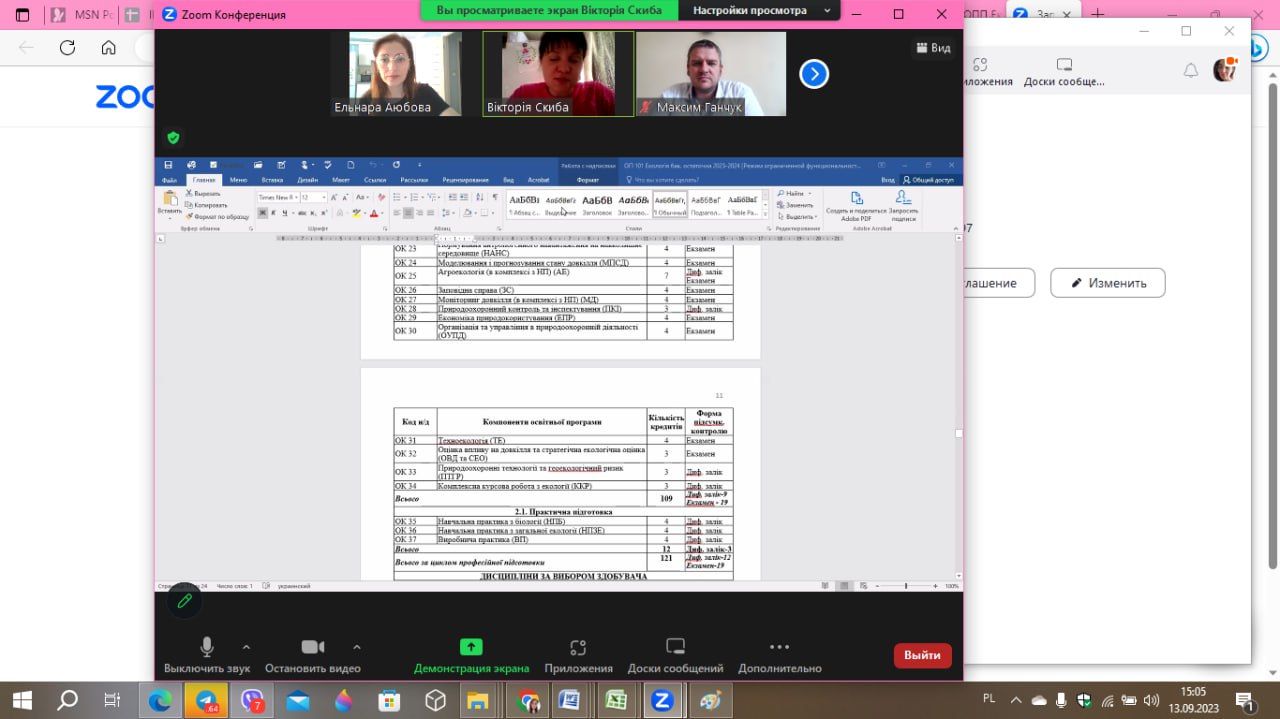Click green pencil annotate button

coord(184,601)
